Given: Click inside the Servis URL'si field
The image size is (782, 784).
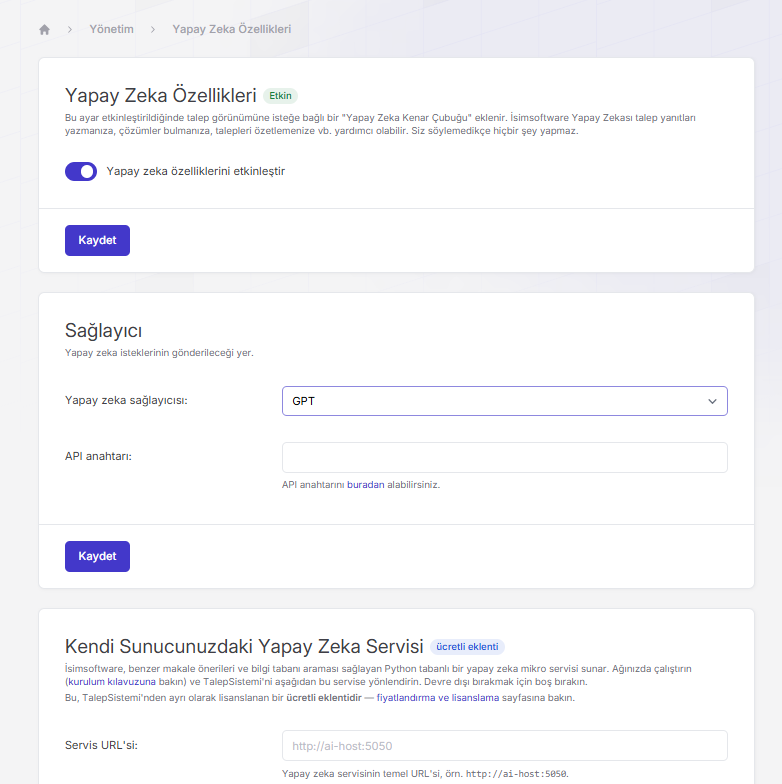Looking at the screenshot, I should point(504,746).
